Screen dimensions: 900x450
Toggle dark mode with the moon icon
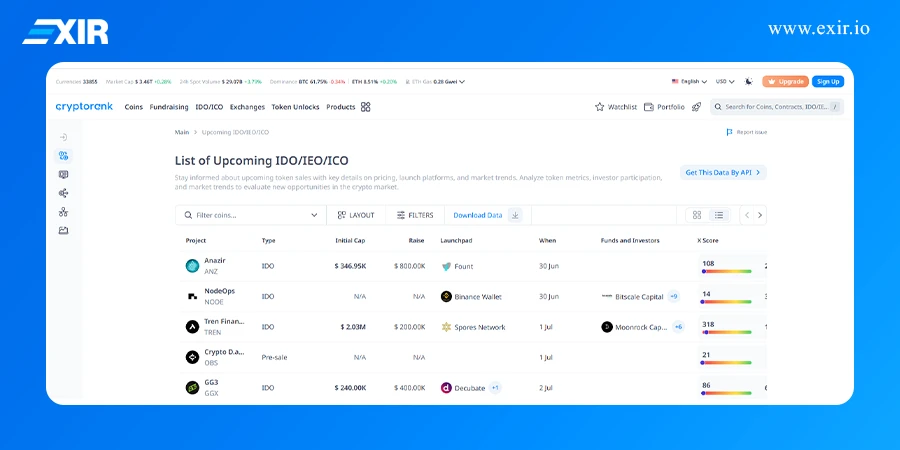[748, 81]
